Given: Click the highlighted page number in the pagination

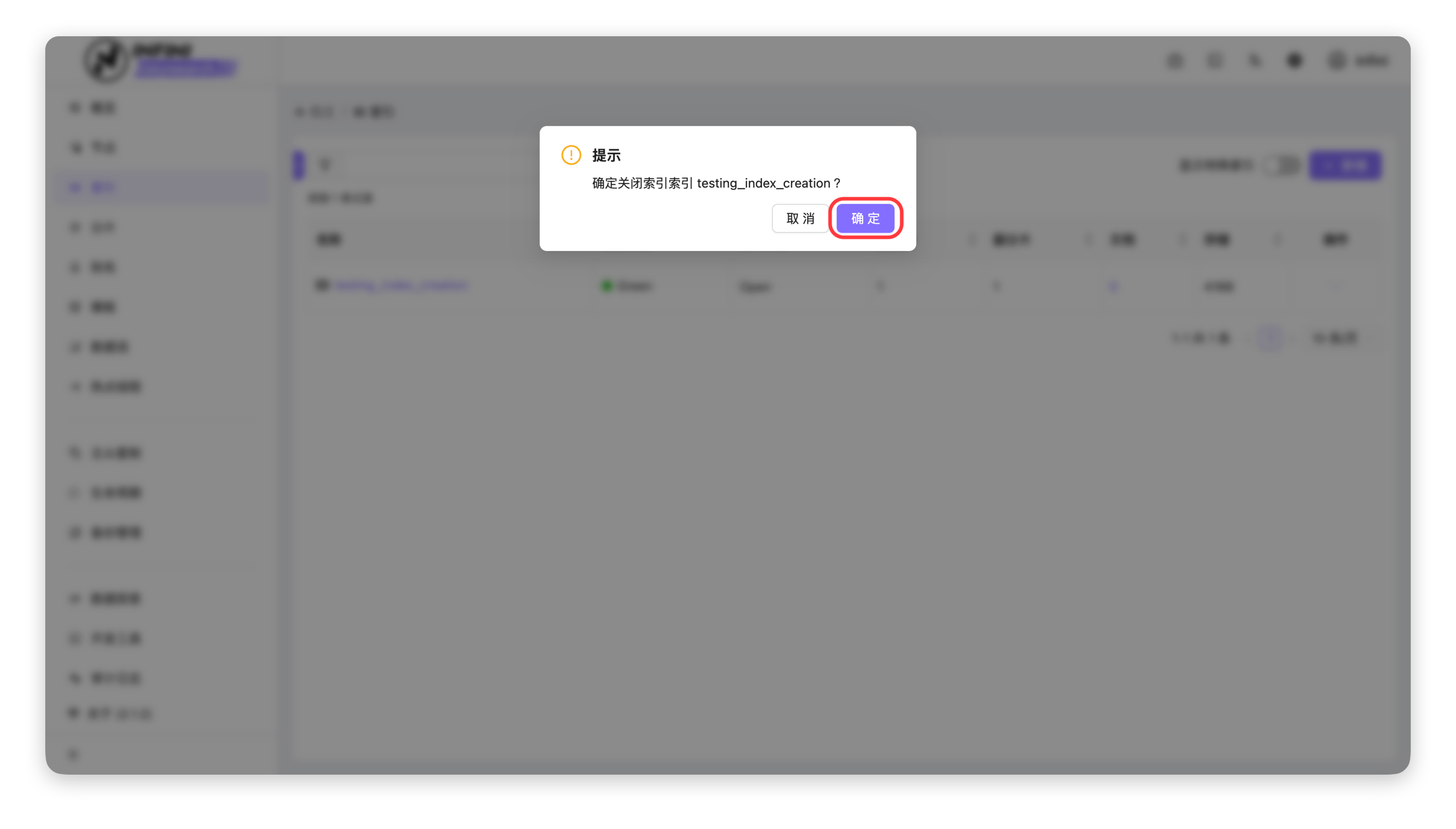Looking at the screenshot, I should tap(1270, 338).
